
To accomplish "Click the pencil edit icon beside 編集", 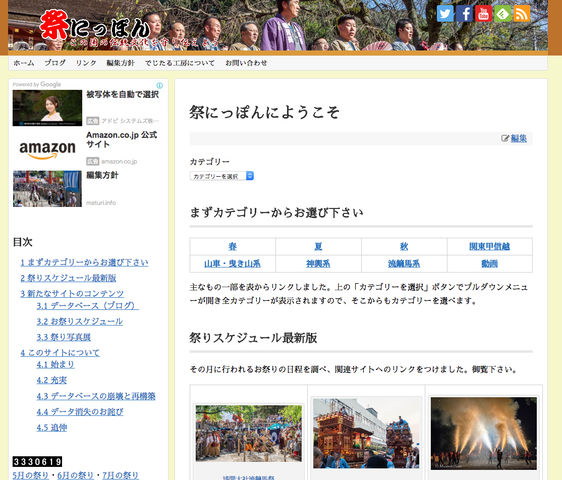I will click(505, 138).
